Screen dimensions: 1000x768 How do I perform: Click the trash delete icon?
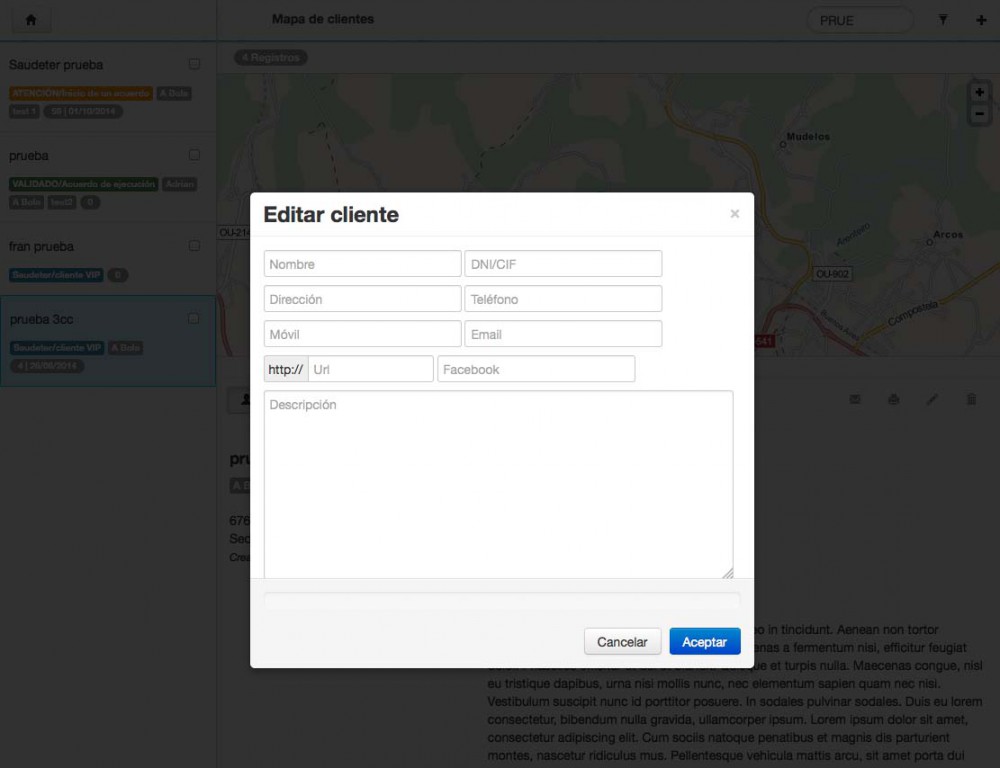pos(970,400)
